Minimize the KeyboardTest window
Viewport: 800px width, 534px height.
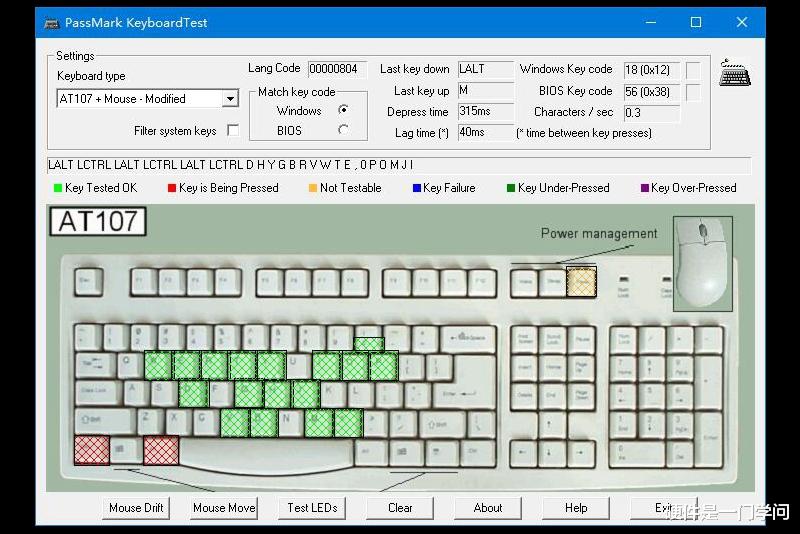click(651, 22)
